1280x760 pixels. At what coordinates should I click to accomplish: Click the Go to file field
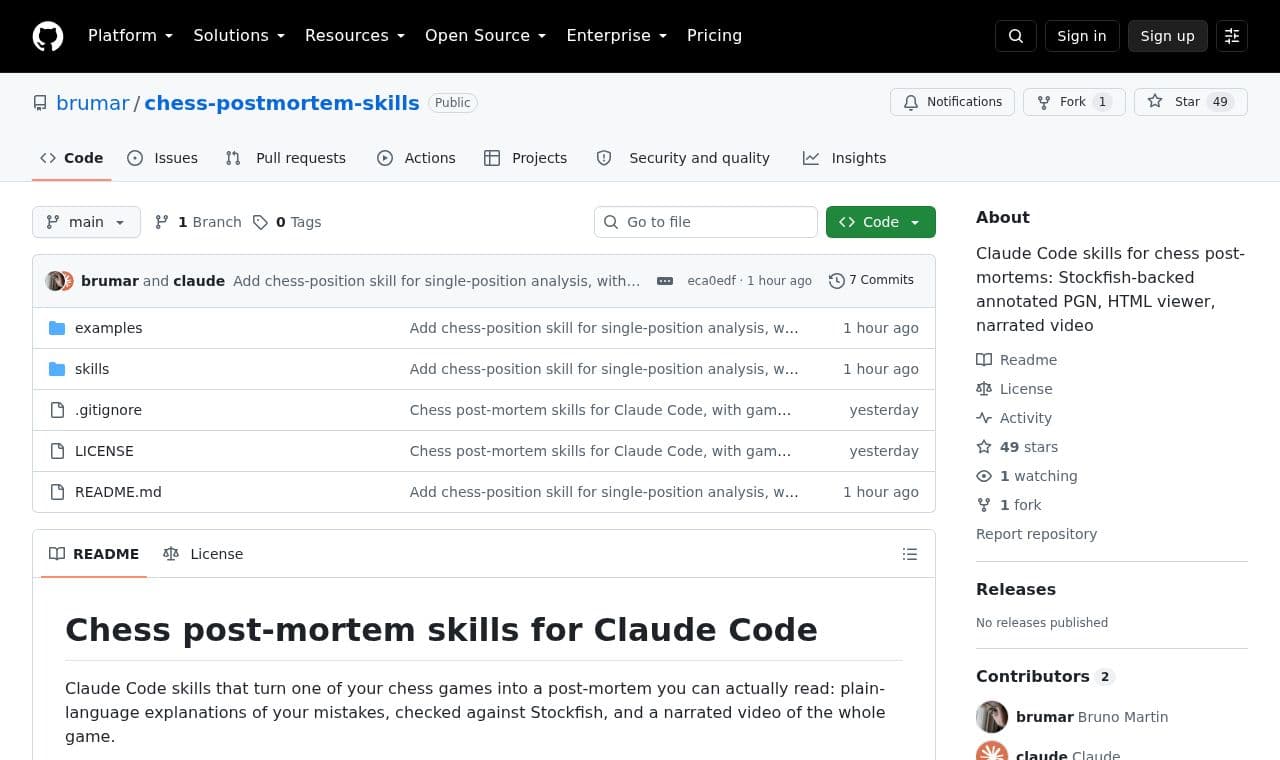[706, 222]
